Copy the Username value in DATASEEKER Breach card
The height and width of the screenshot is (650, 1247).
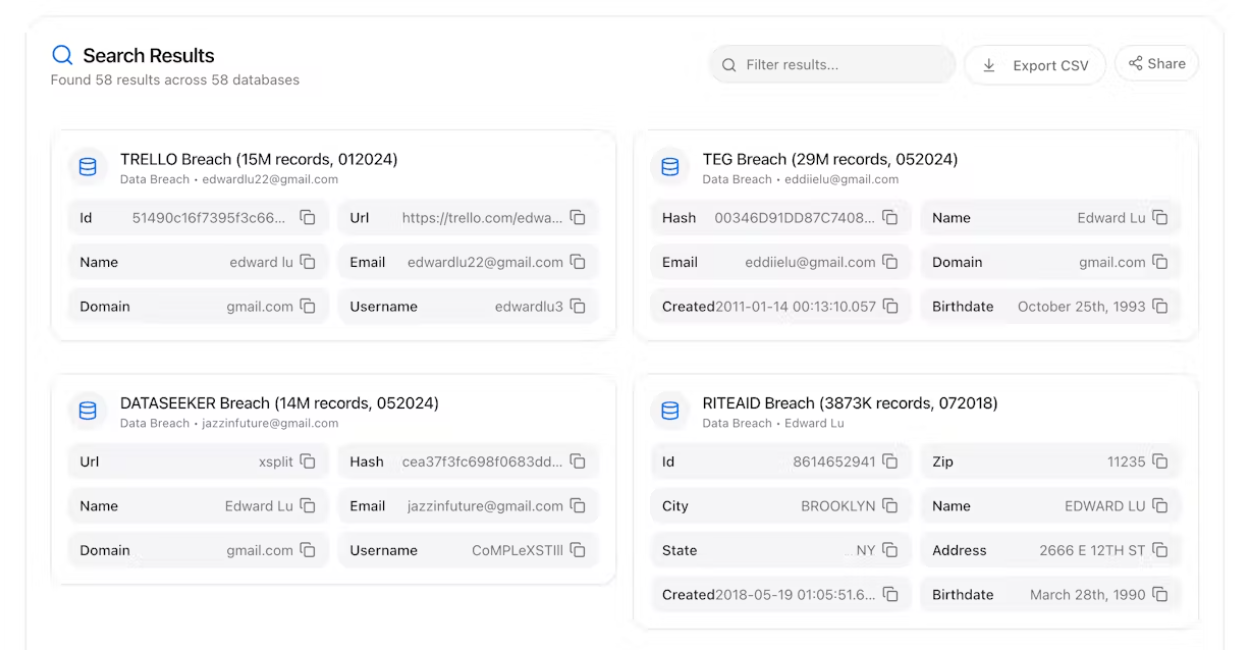[x=578, y=550]
